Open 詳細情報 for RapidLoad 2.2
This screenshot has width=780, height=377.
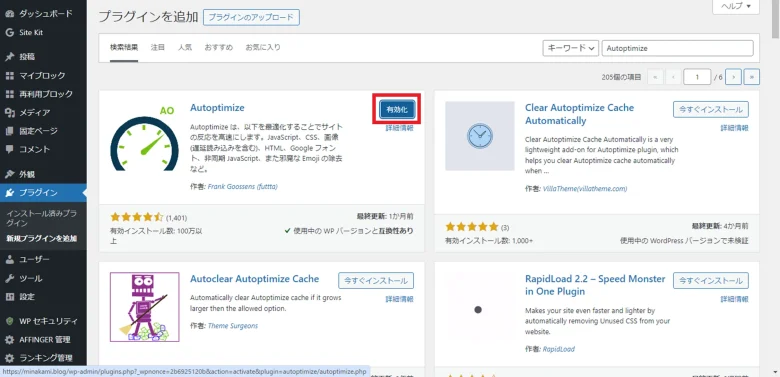pyautogui.click(x=734, y=299)
